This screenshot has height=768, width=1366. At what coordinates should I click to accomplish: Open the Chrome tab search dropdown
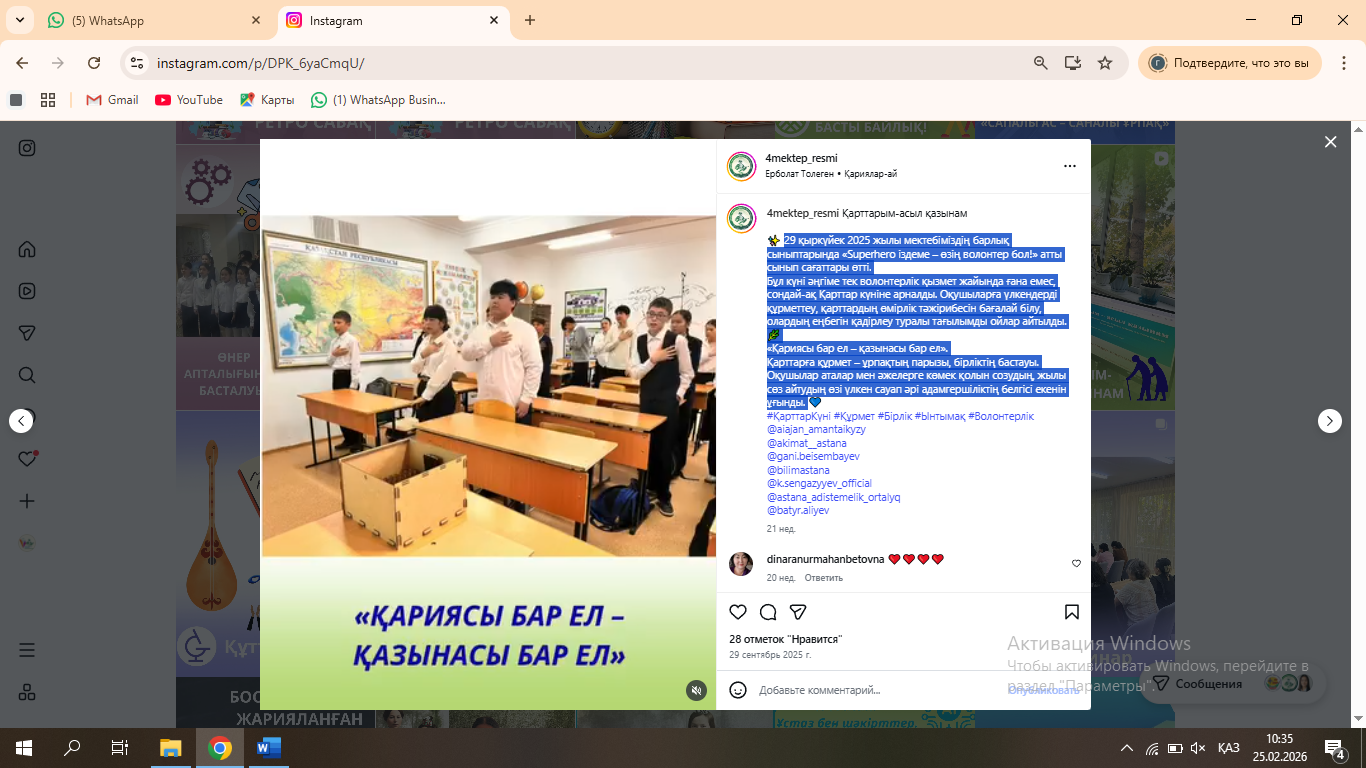pos(19,20)
